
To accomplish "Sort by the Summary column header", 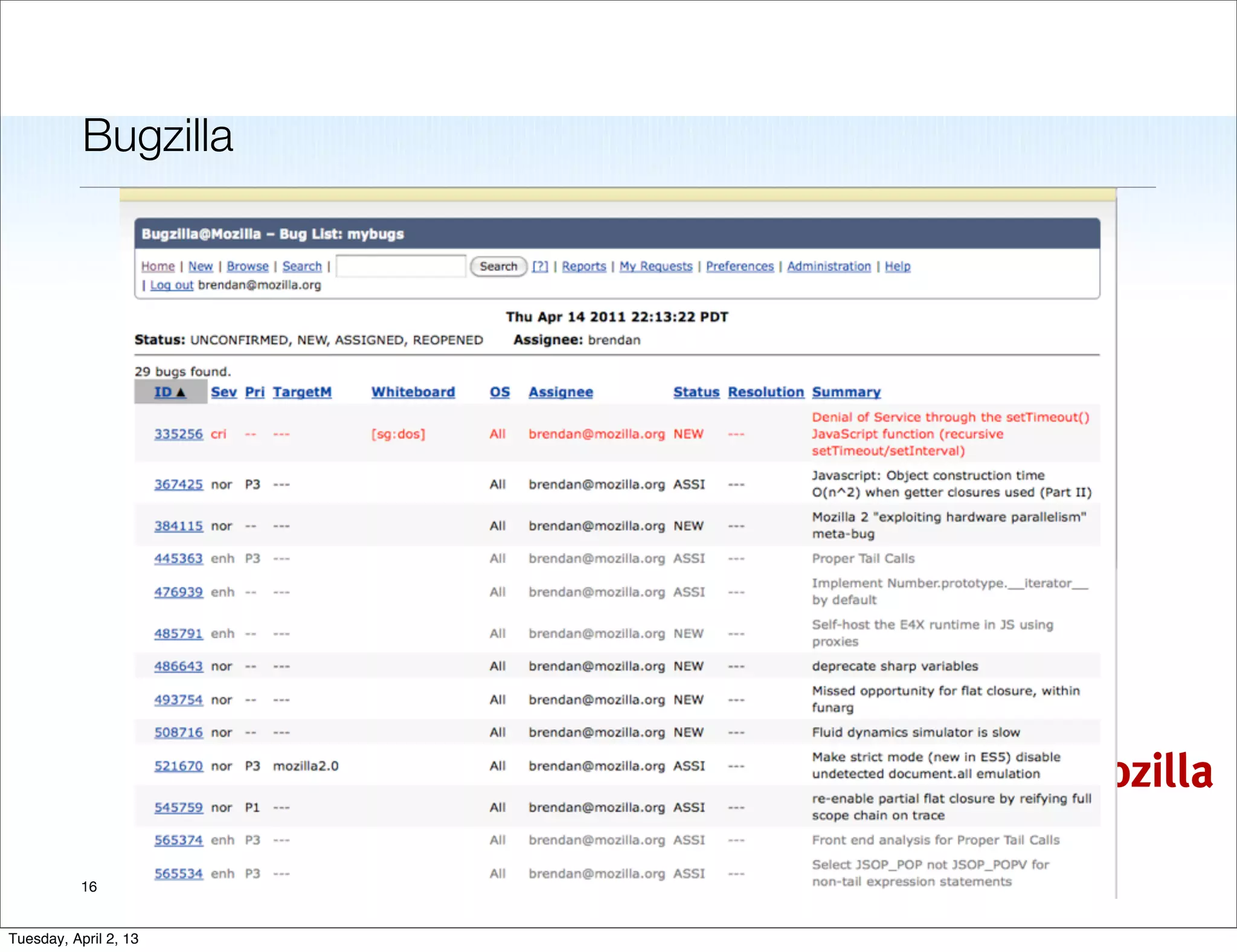I will point(846,392).
